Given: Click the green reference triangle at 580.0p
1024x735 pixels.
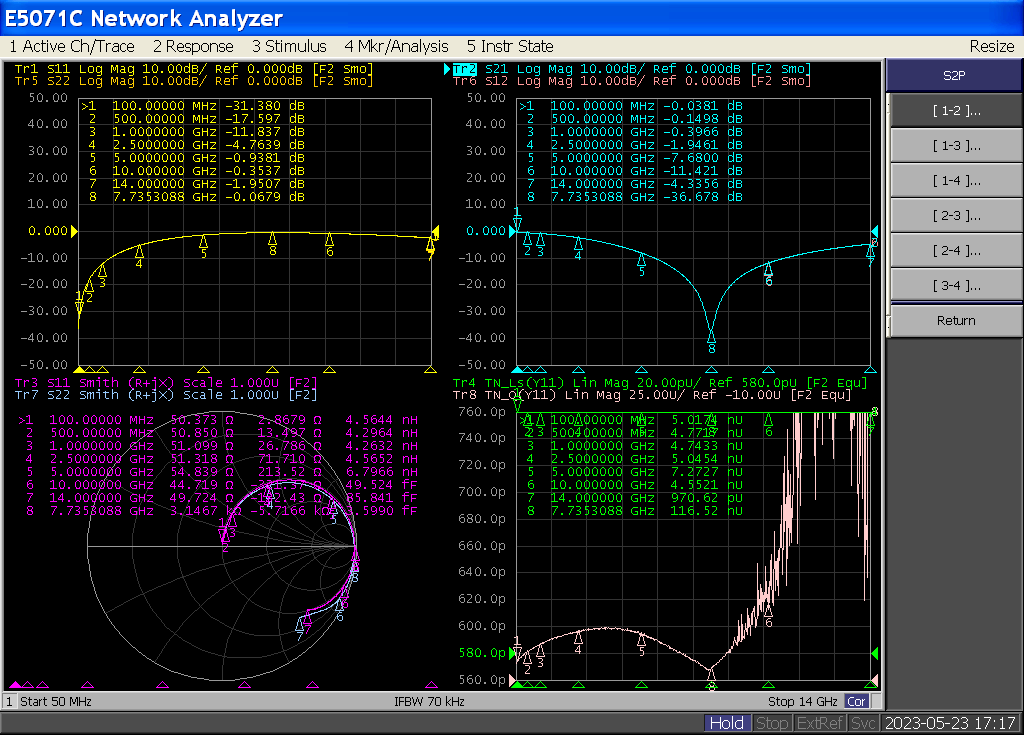Looking at the screenshot, I should click(x=512, y=653).
